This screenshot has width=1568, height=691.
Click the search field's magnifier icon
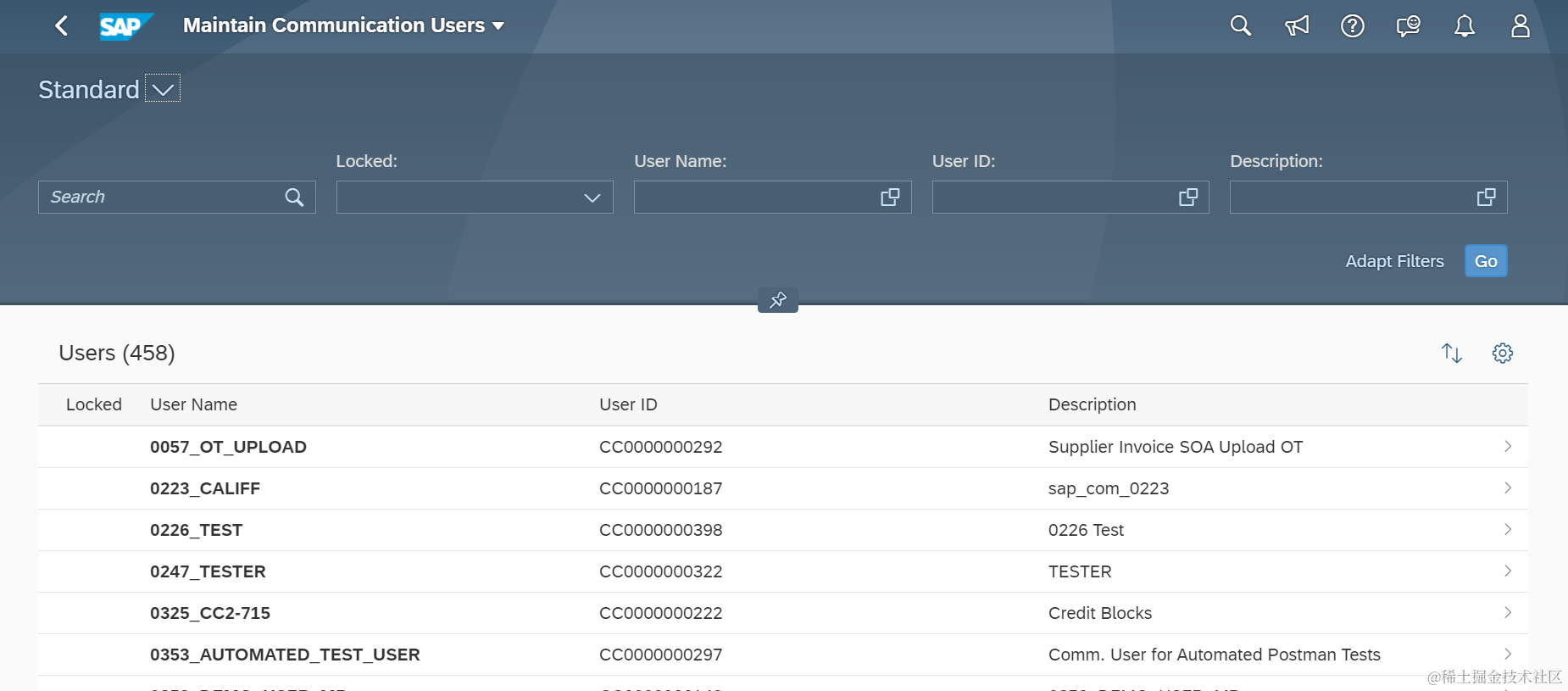tap(294, 198)
